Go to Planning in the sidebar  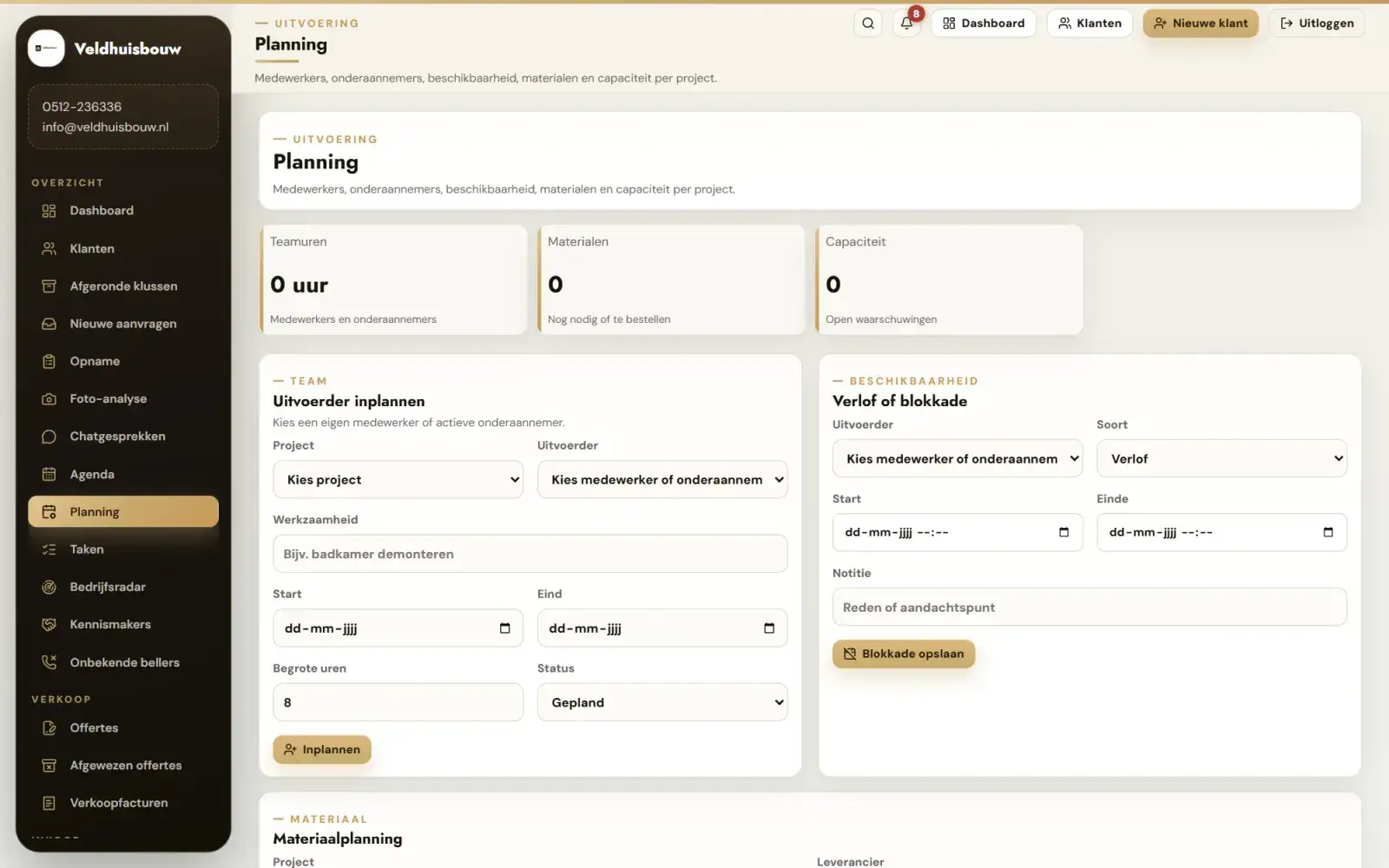click(123, 512)
